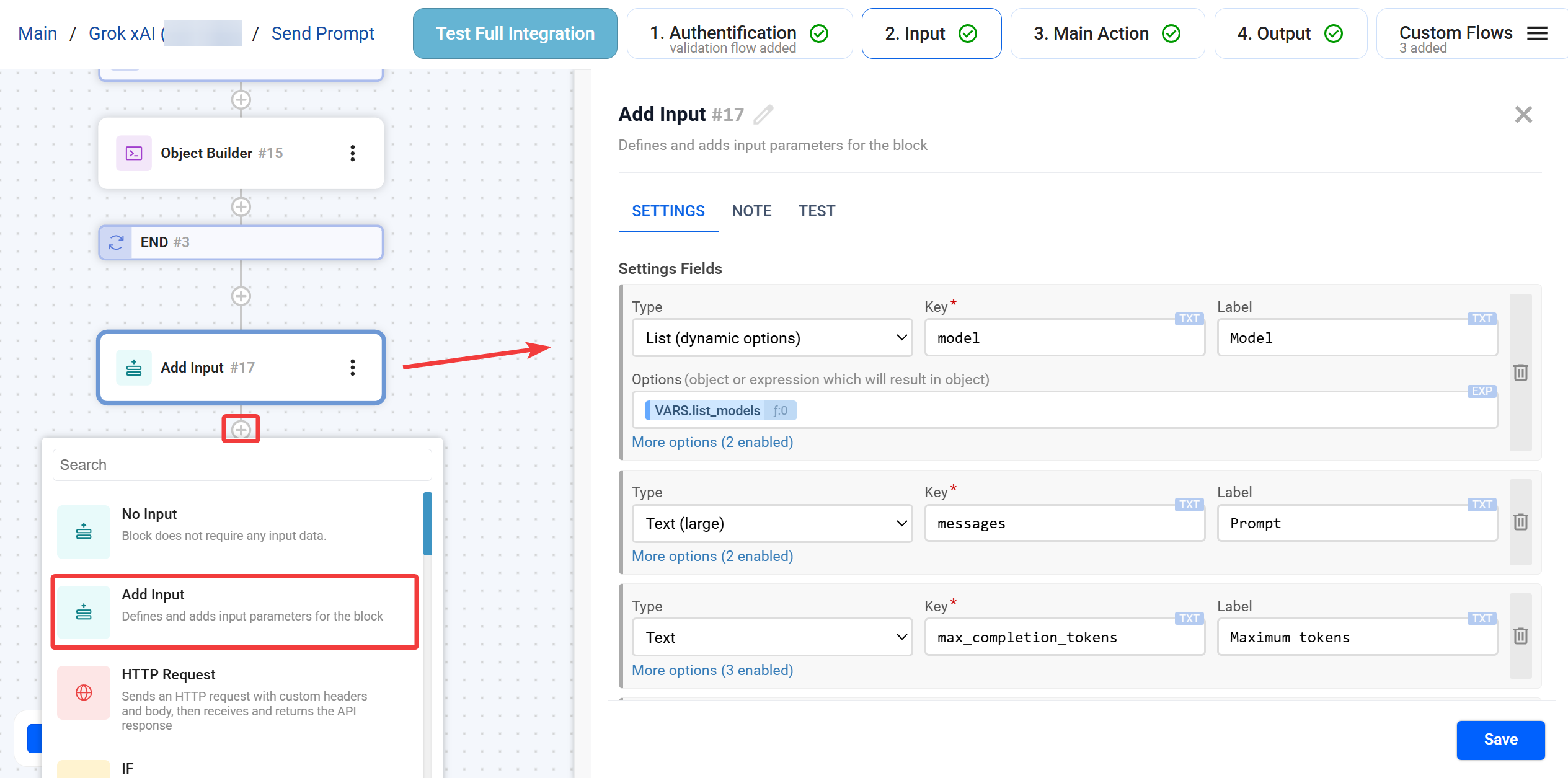This screenshot has width=1568, height=778.
Task: Click the pencil icon to rename Add Input
Action: [764, 114]
